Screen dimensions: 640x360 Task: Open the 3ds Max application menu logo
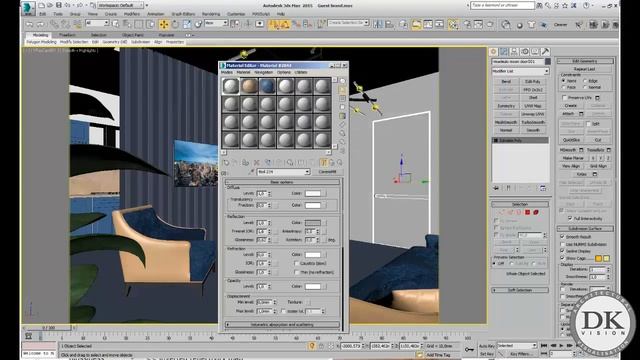pyautogui.click(x=28, y=7)
